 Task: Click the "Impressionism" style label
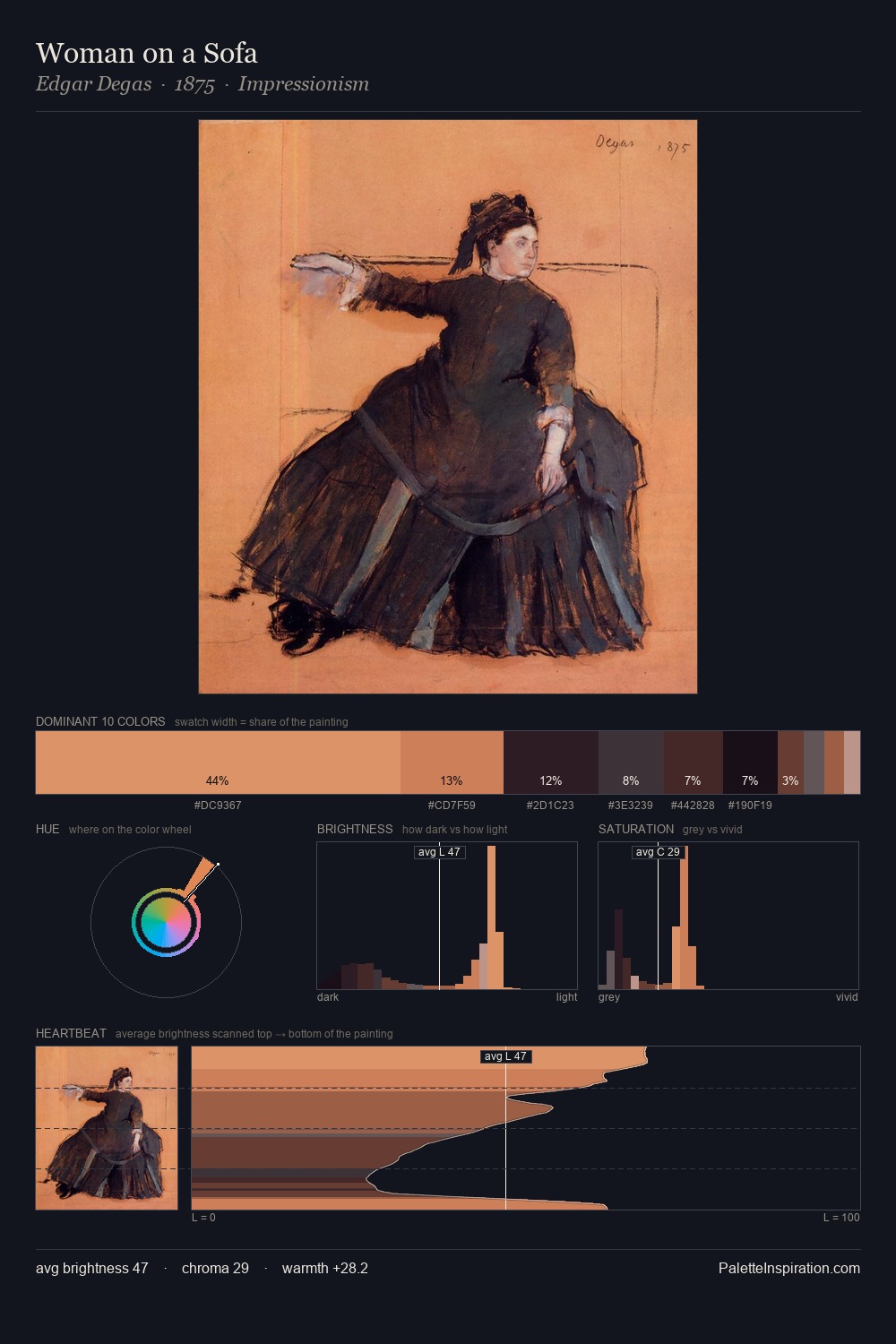304,84
